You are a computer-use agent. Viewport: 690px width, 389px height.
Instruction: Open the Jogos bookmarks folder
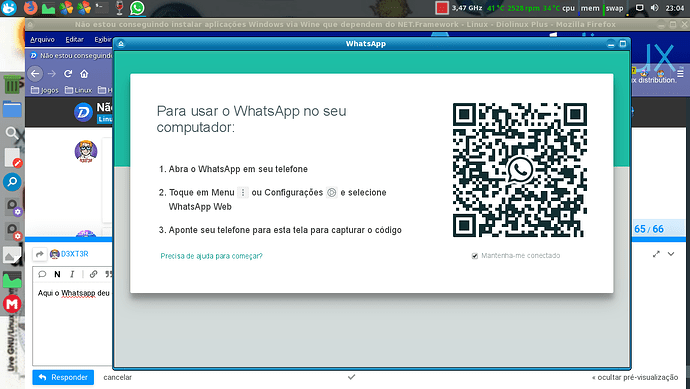(x=44, y=90)
